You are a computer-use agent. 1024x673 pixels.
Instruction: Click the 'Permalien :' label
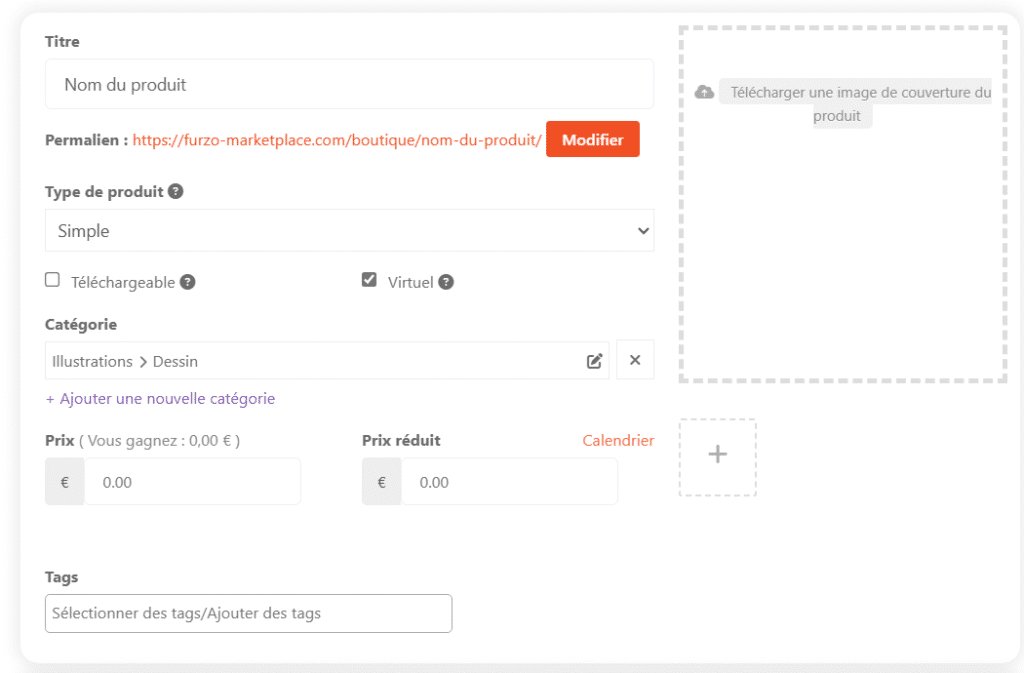86,140
